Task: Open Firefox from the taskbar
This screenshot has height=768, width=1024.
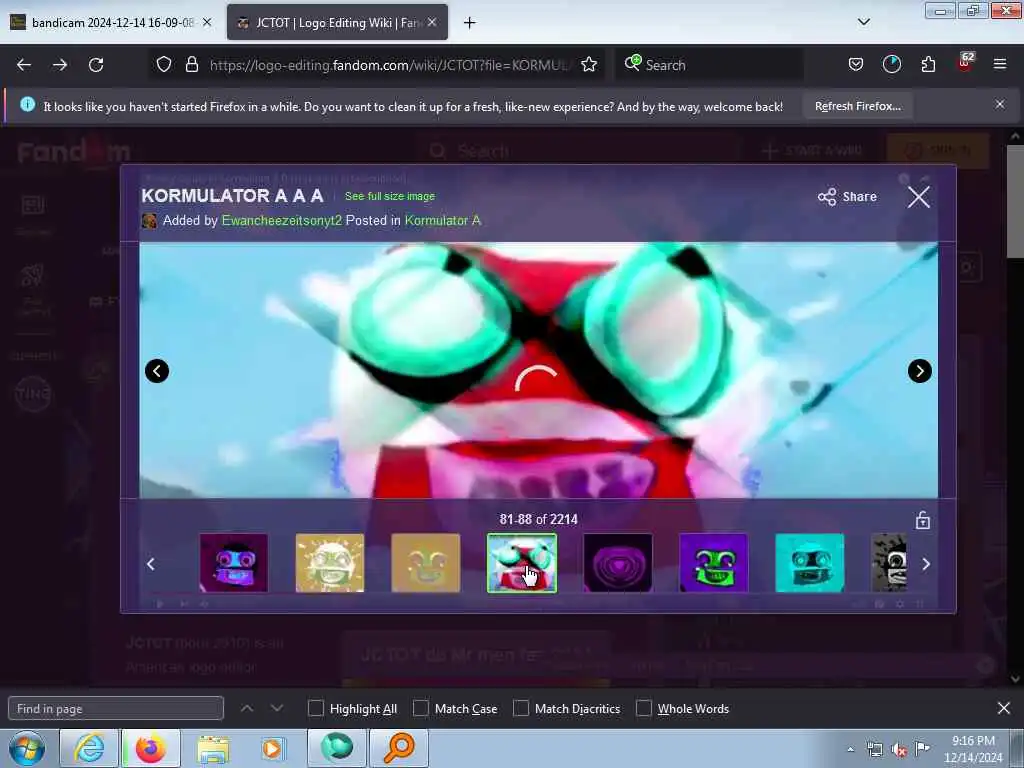Action: (151, 748)
